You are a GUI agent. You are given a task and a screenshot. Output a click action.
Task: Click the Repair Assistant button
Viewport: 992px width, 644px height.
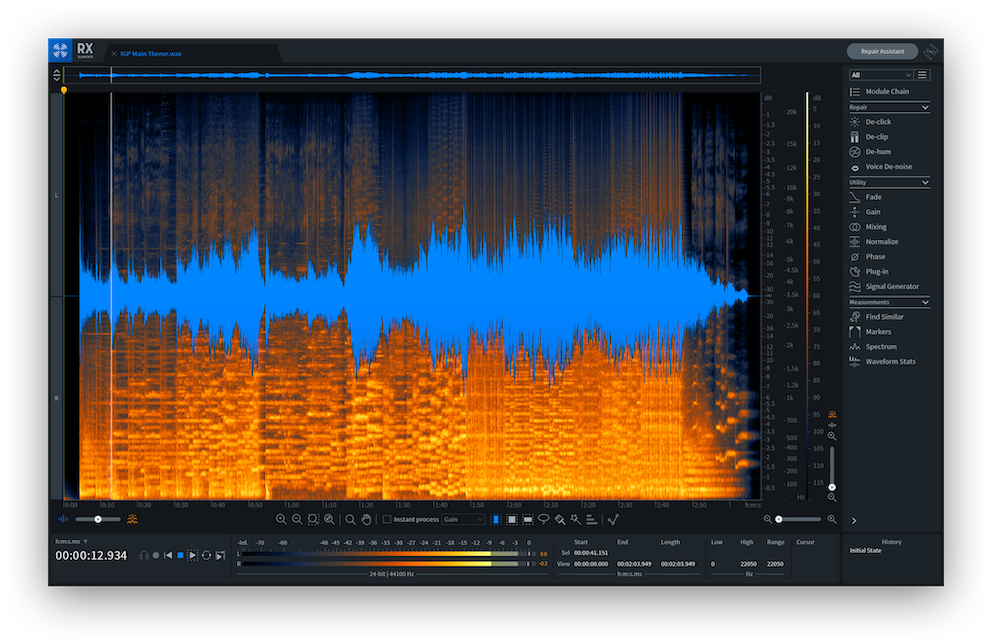click(x=882, y=51)
